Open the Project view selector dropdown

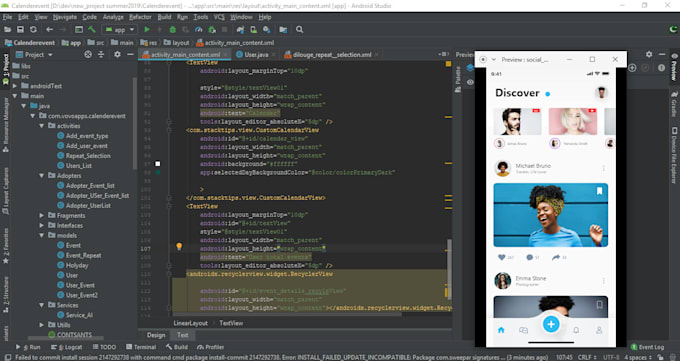pos(34,55)
